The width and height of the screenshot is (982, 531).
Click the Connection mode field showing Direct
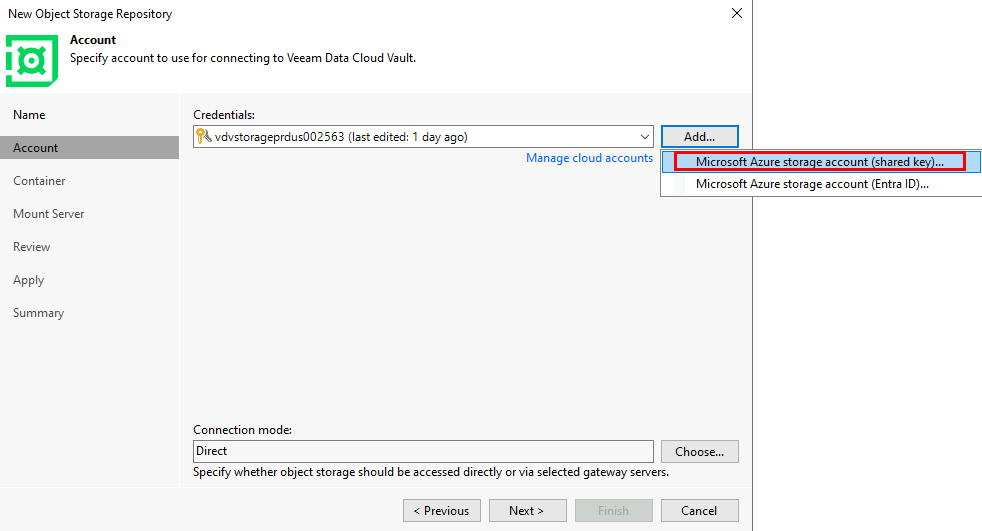click(423, 451)
